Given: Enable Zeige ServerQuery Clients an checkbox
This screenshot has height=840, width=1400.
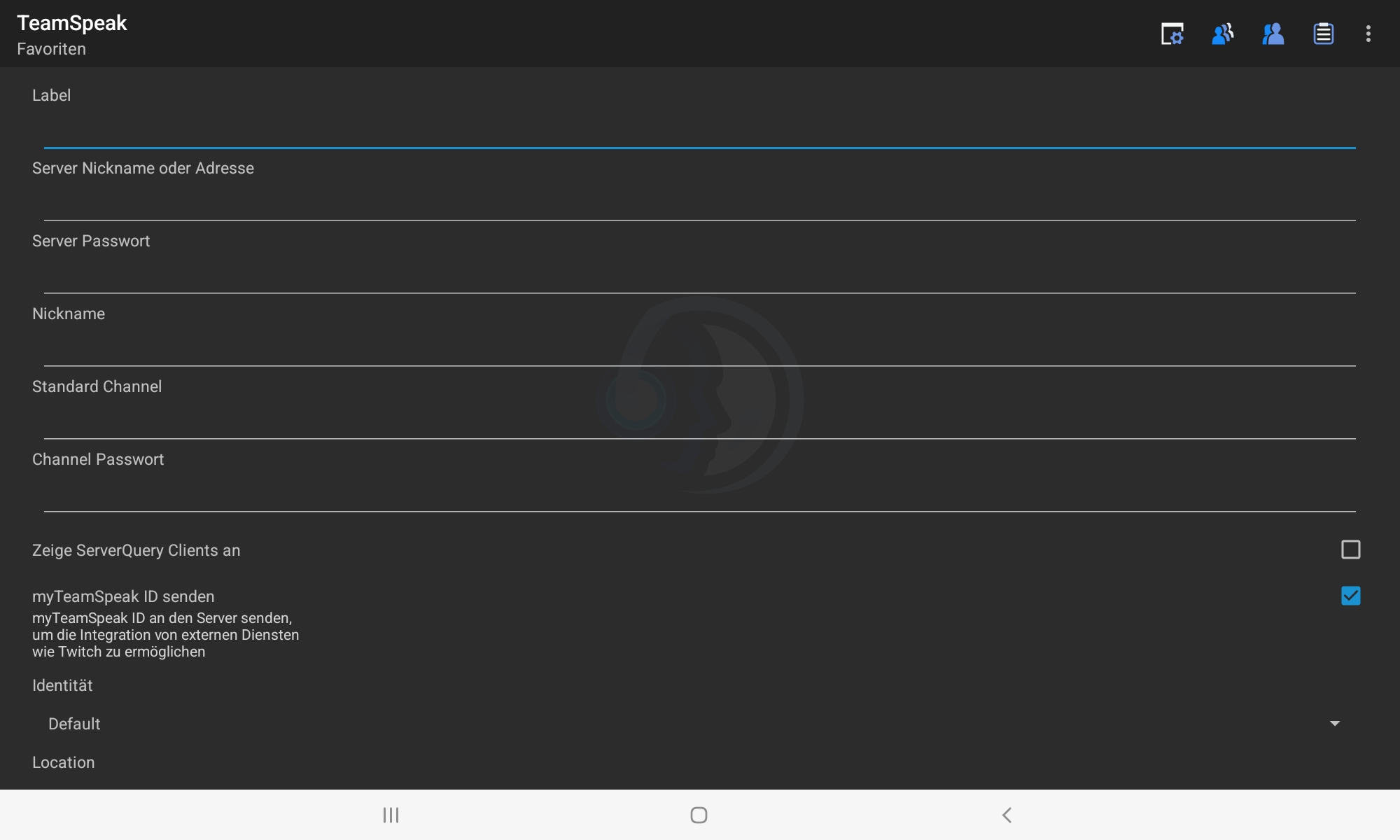Looking at the screenshot, I should point(1350,550).
